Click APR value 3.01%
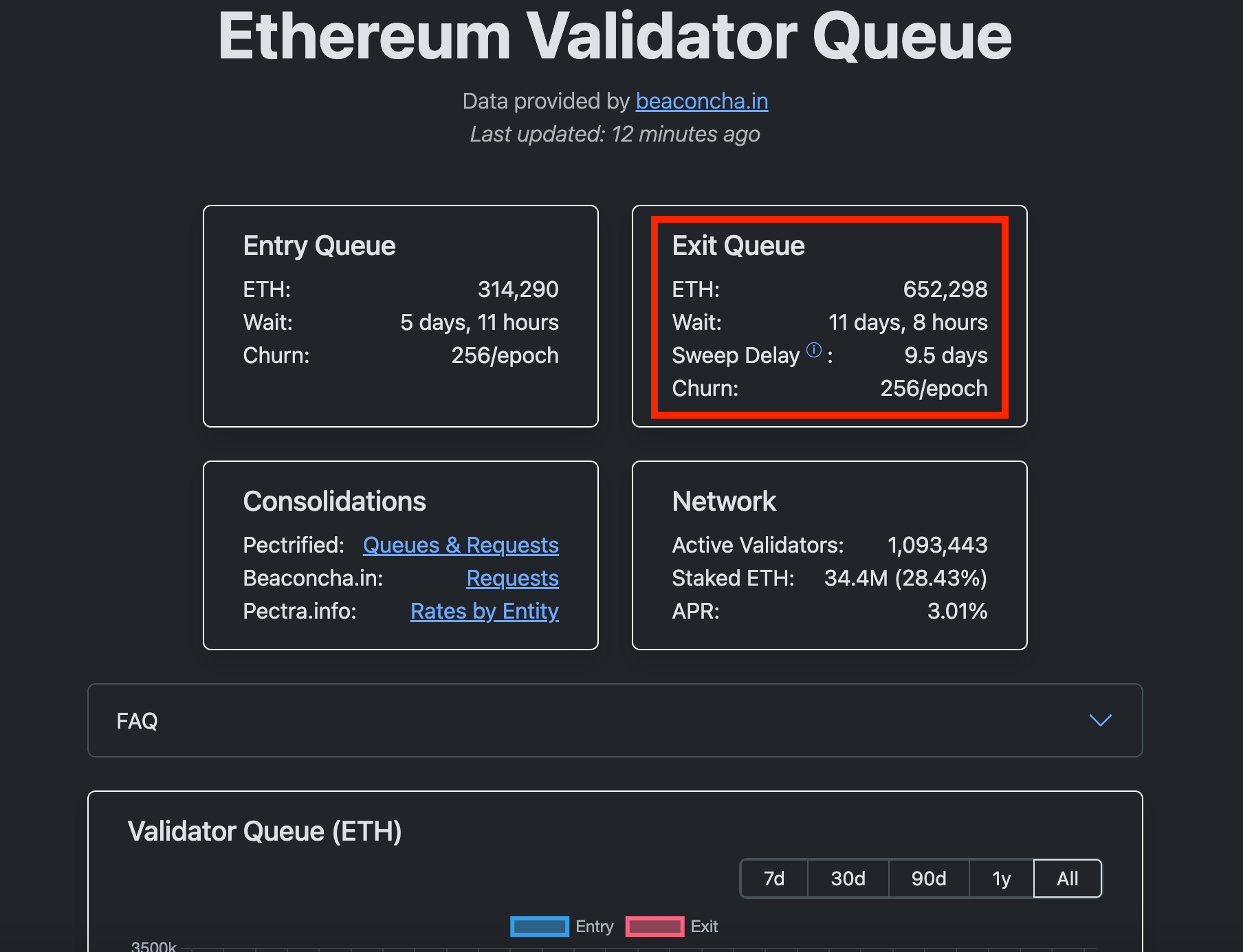1243x952 pixels. coord(958,611)
